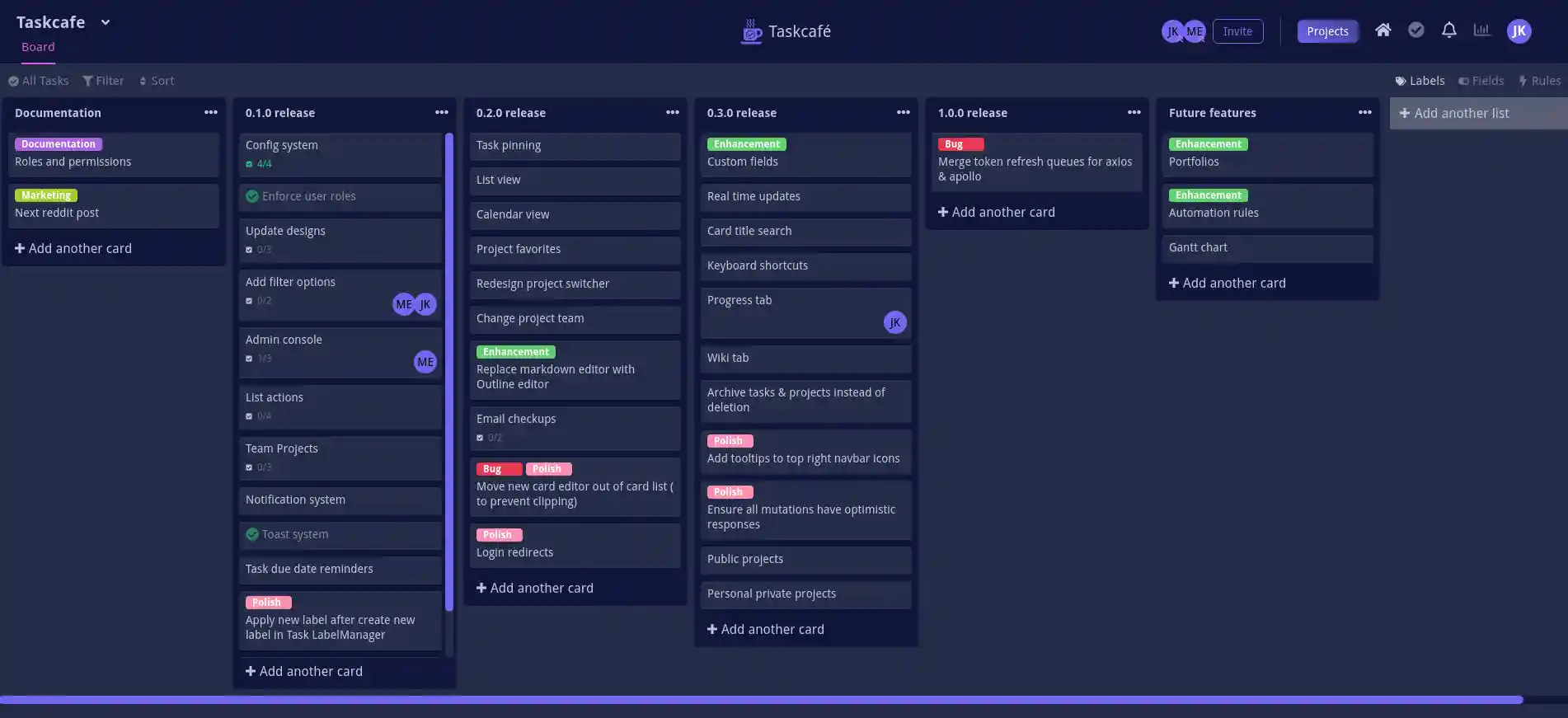Add another card in Future features
The width and height of the screenshot is (1568, 718).
click(1228, 283)
